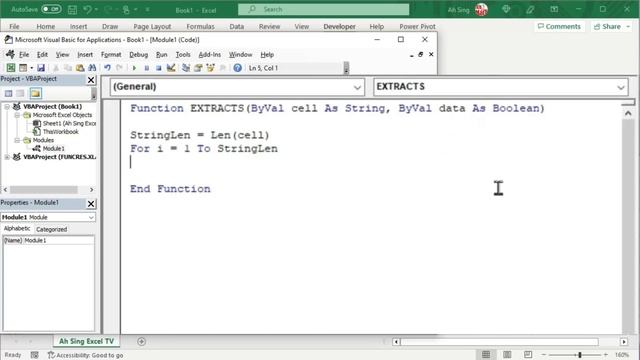
Task: Click the Break pause icon
Action: pyautogui.click(x=146, y=68)
